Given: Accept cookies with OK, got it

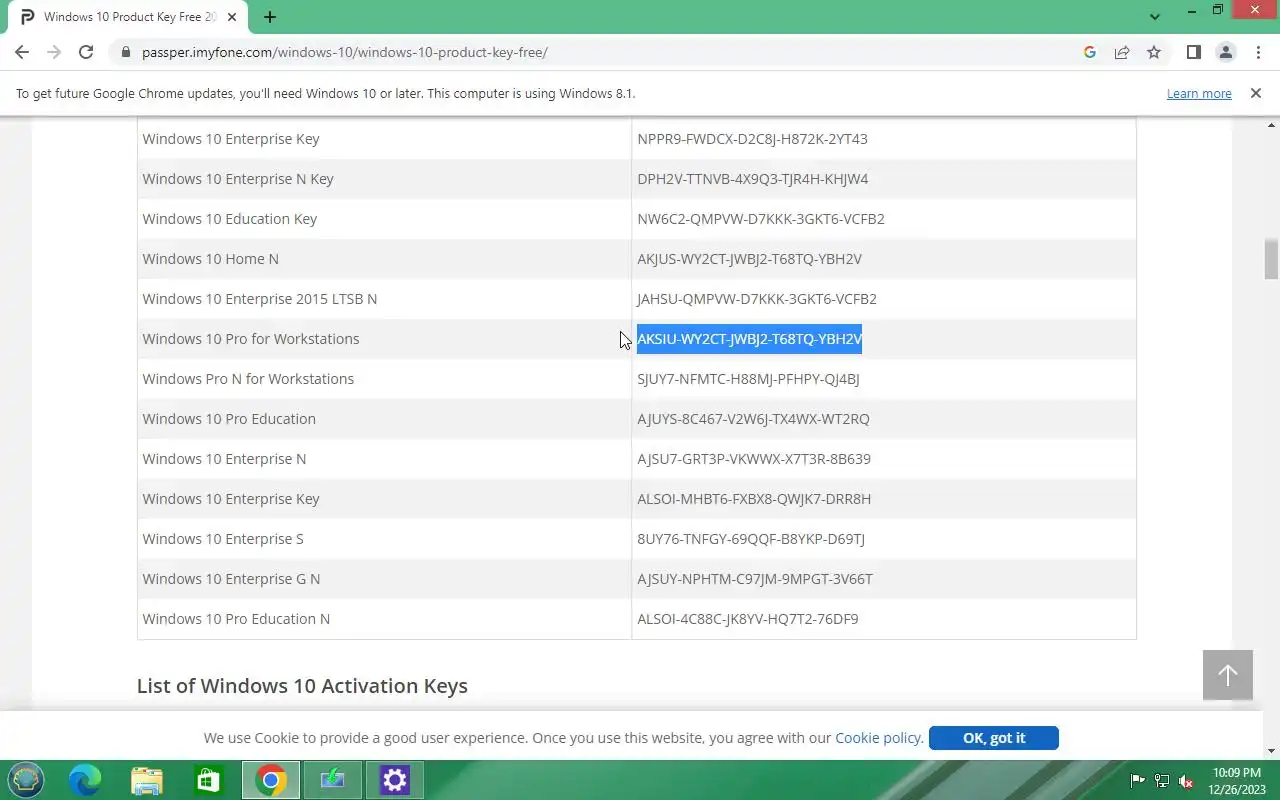Looking at the screenshot, I should [x=994, y=738].
